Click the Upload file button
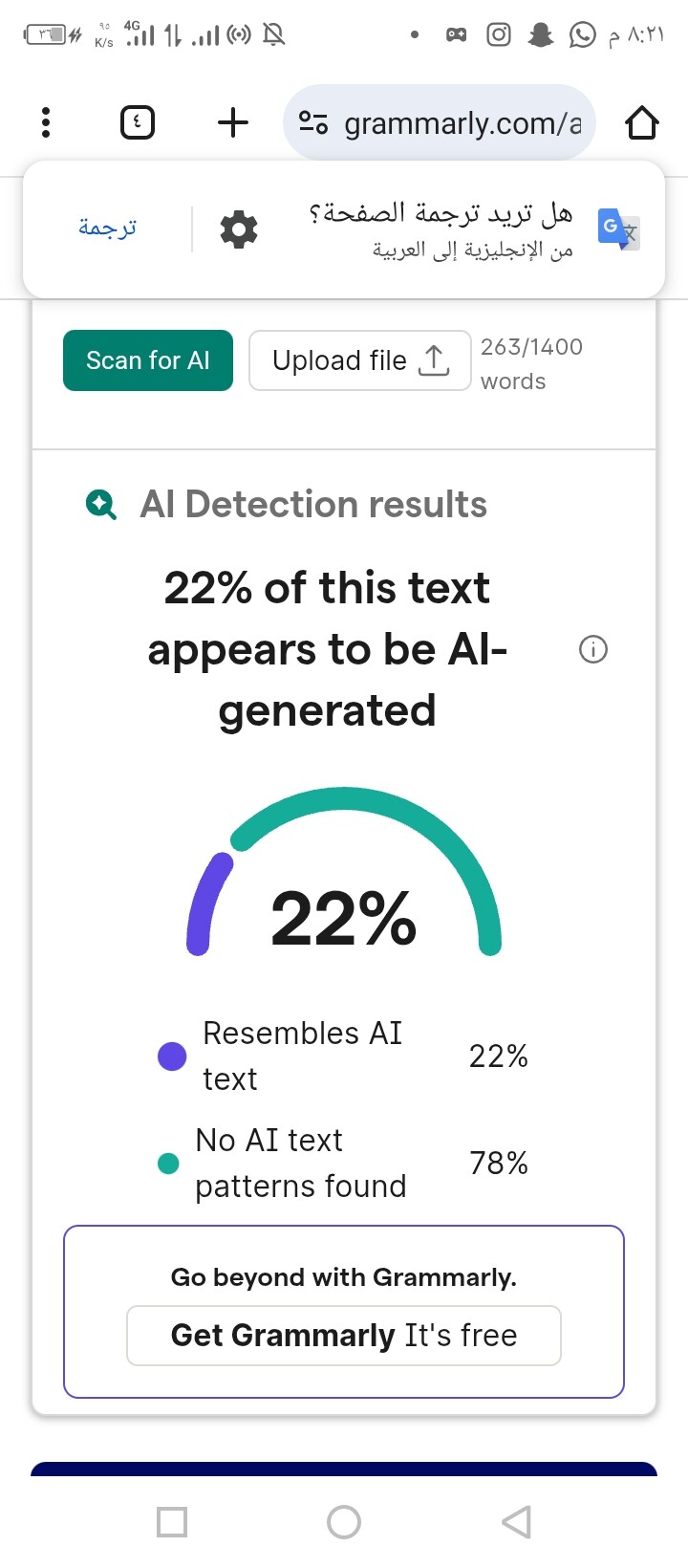Image resolution: width=688 pixels, height=1568 pixels. 359,360
